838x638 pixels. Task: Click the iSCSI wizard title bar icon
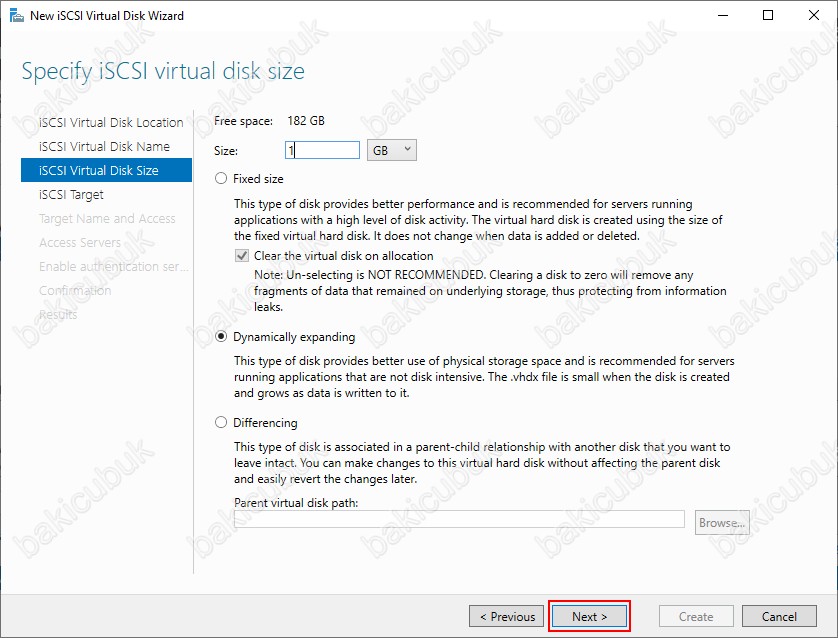17,15
